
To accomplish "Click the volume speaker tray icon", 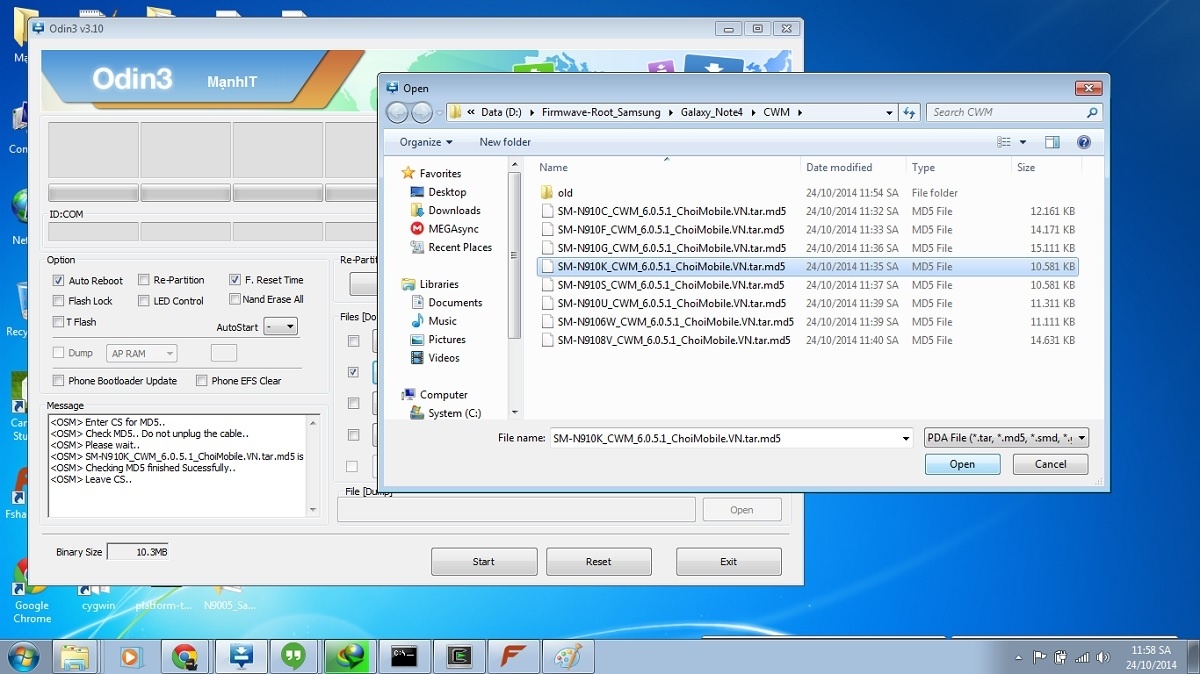I will tap(1103, 657).
